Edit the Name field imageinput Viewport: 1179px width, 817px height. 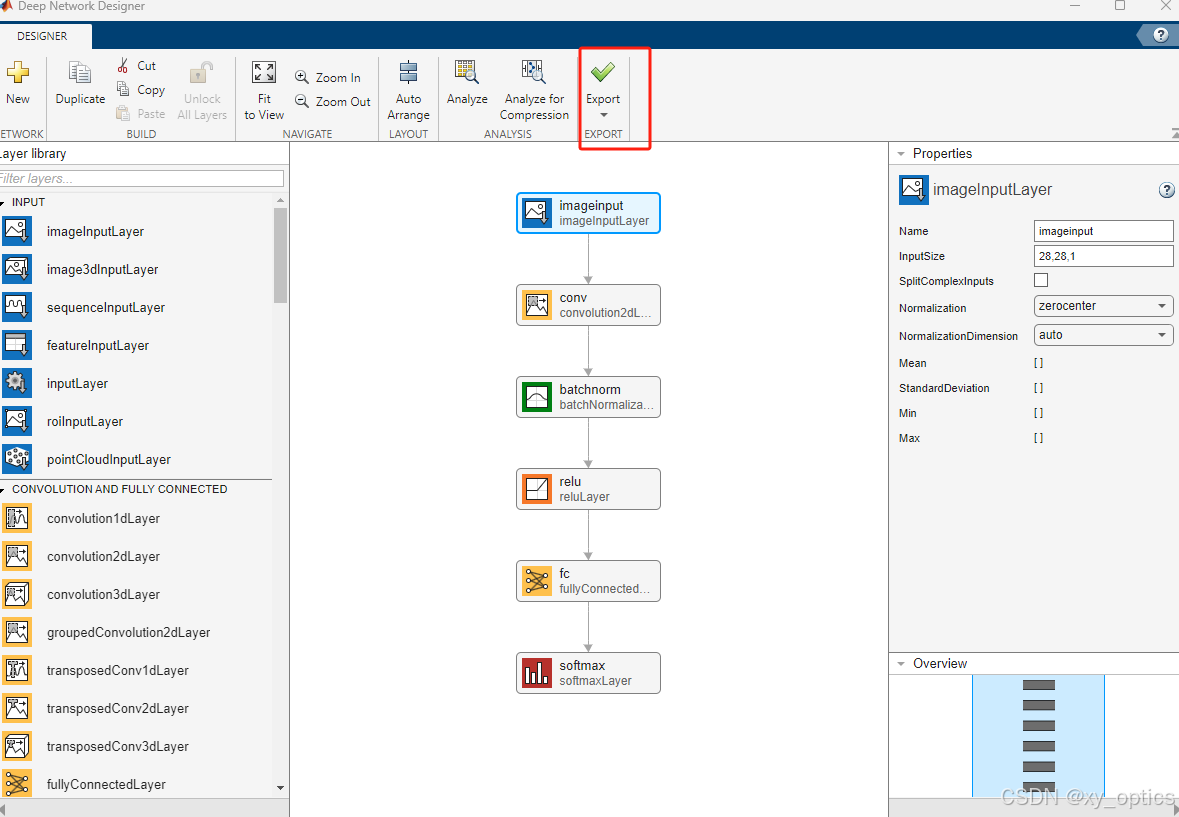(1103, 231)
